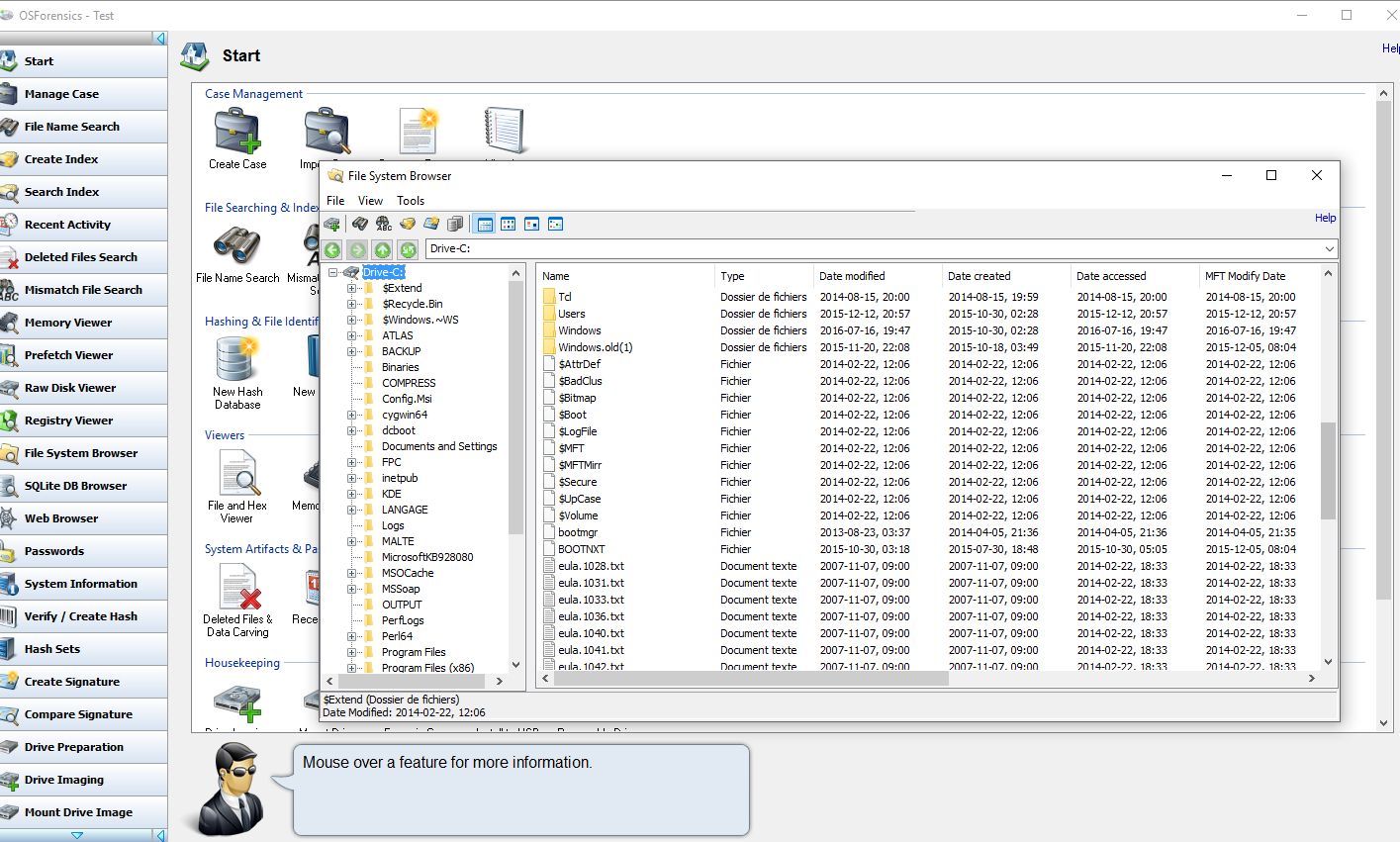Collapse the Drive-C: root tree node
The image size is (1400, 842).
(x=333, y=273)
